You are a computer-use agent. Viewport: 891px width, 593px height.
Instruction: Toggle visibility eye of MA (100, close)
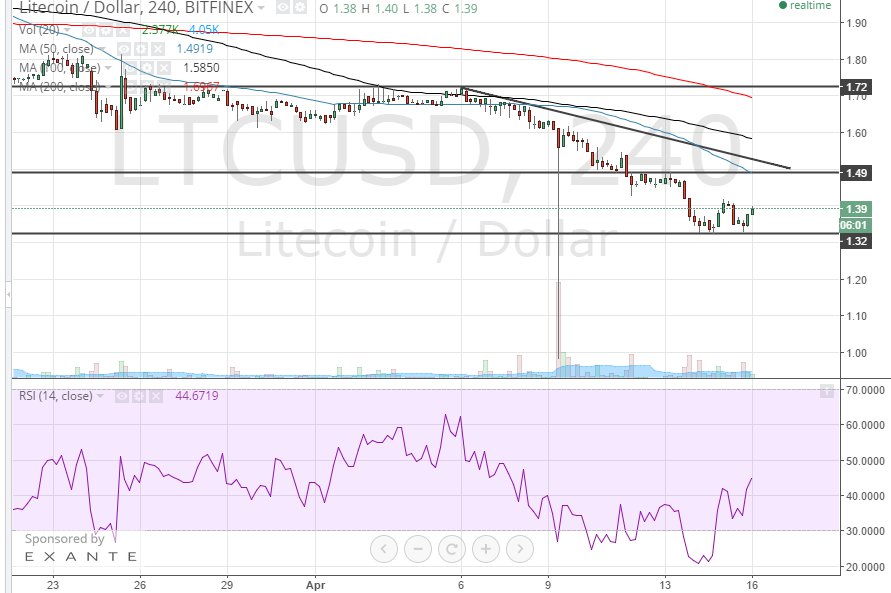tap(131, 68)
